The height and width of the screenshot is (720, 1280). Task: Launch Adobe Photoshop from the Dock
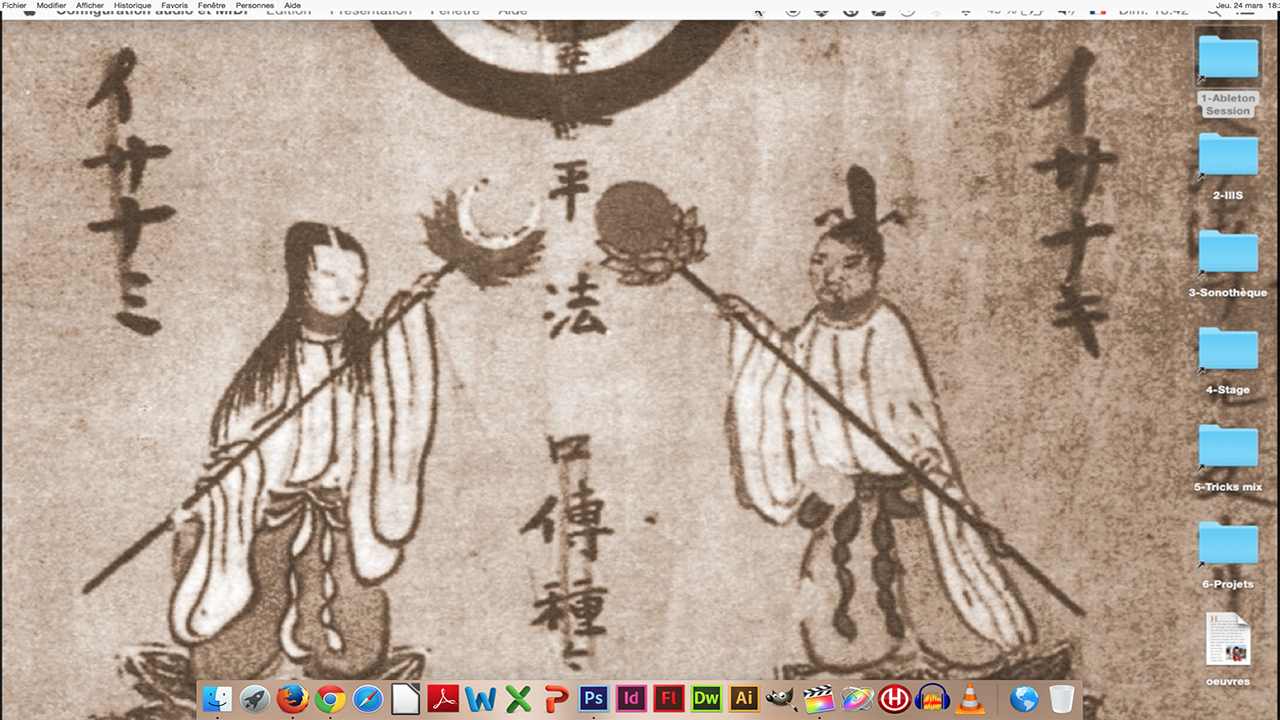[x=593, y=698]
